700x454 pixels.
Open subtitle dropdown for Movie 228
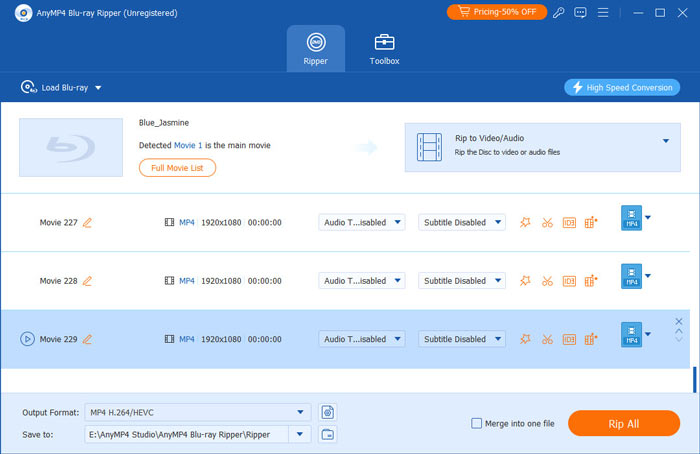pyautogui.click(x=462, y=281)
